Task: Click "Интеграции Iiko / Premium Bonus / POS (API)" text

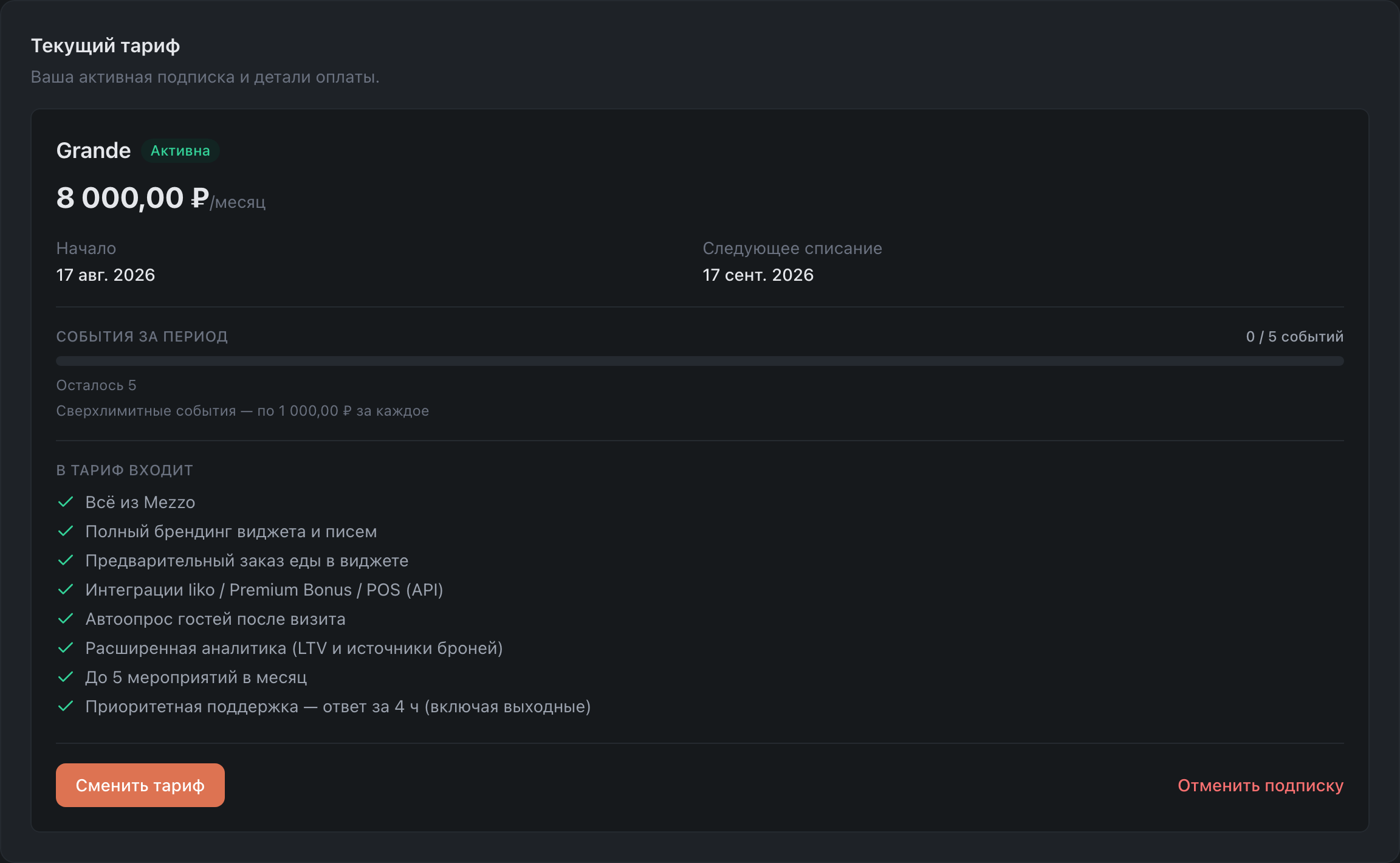Action: coord(264,590)
